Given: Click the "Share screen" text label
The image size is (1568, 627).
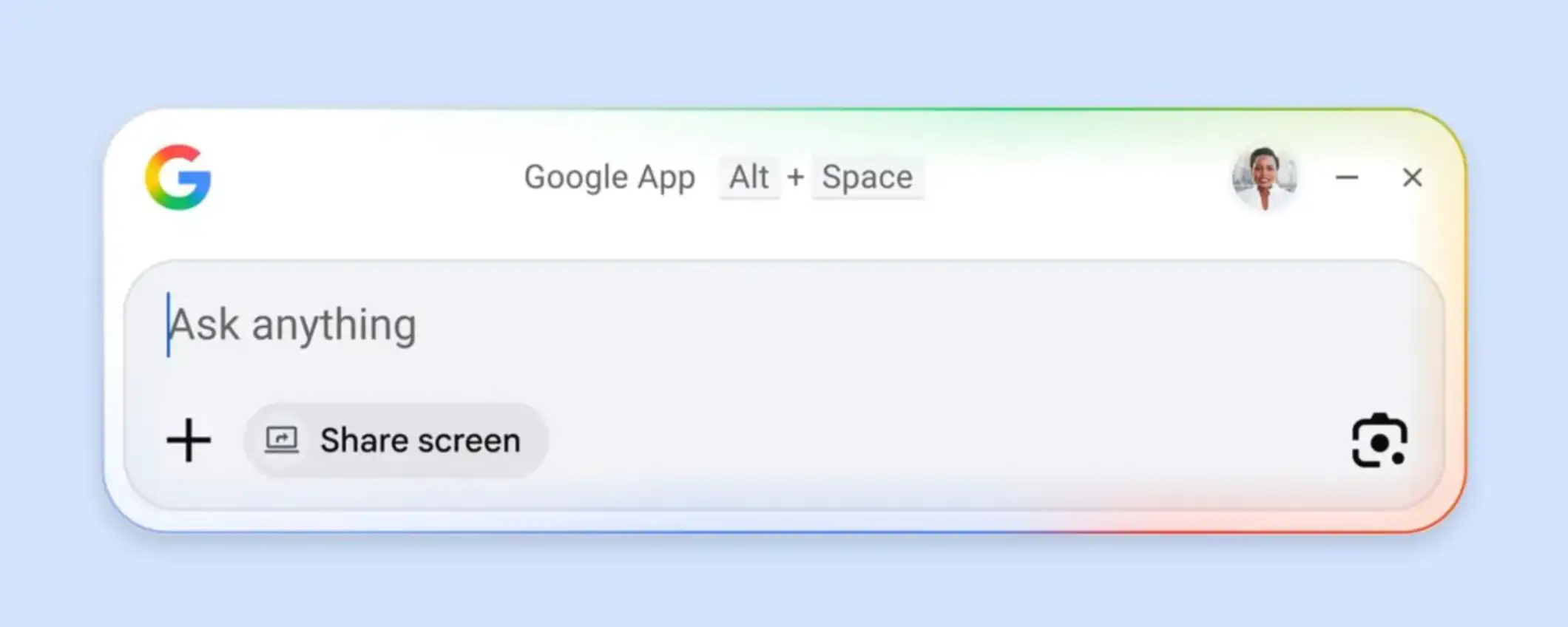Looking at the screenshot, I should (420, 441).
